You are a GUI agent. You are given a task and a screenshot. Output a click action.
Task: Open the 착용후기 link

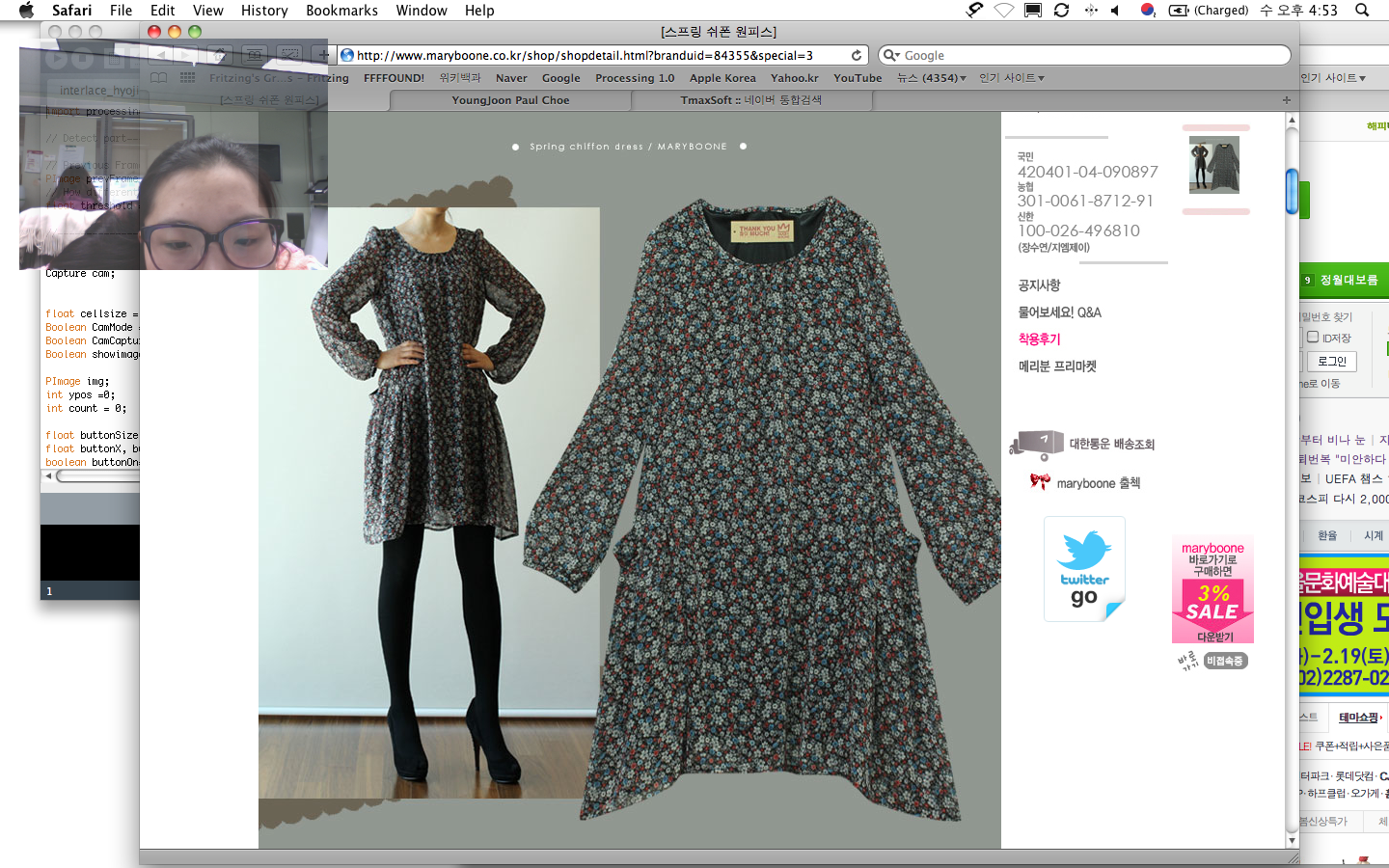pos(1039,339)
